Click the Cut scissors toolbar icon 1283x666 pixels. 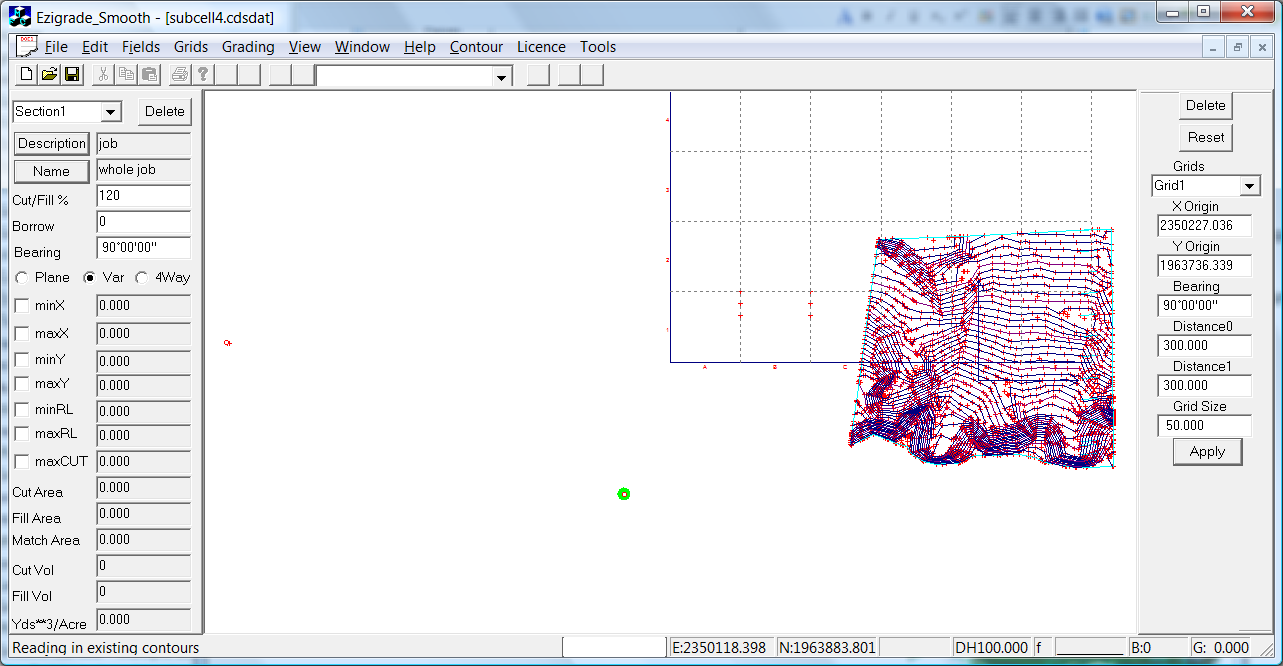pyautogui.click(x=103, y=75)
